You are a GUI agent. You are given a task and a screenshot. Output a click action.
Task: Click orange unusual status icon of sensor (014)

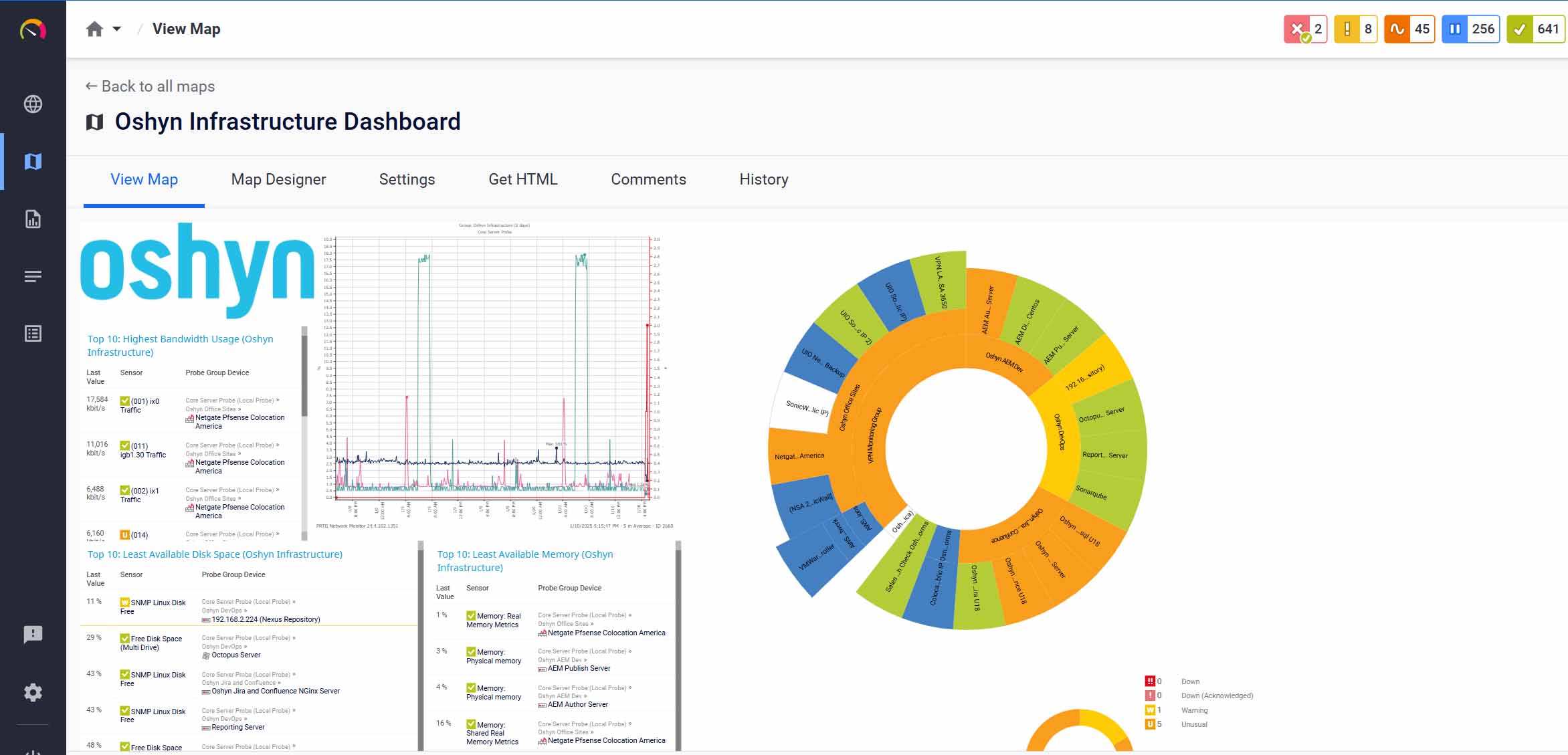tap(124, 534)
